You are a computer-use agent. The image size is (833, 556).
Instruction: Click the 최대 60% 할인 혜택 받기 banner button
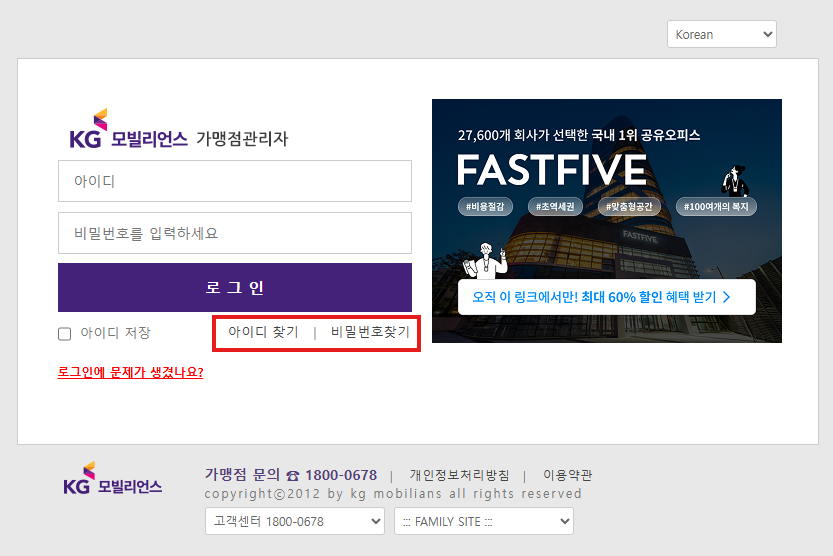(x=607, y=297)
